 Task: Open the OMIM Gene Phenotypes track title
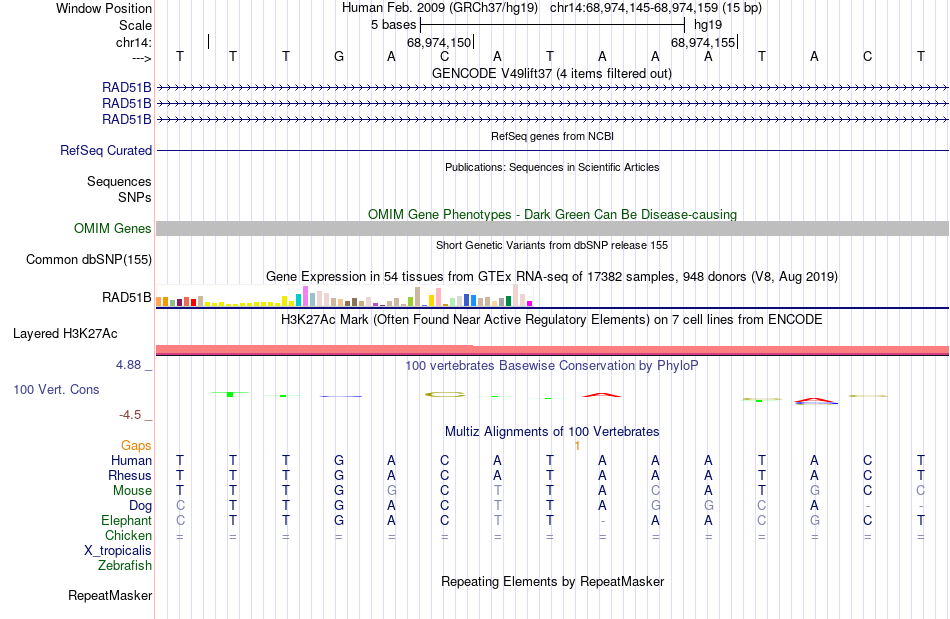pos(552,214)
